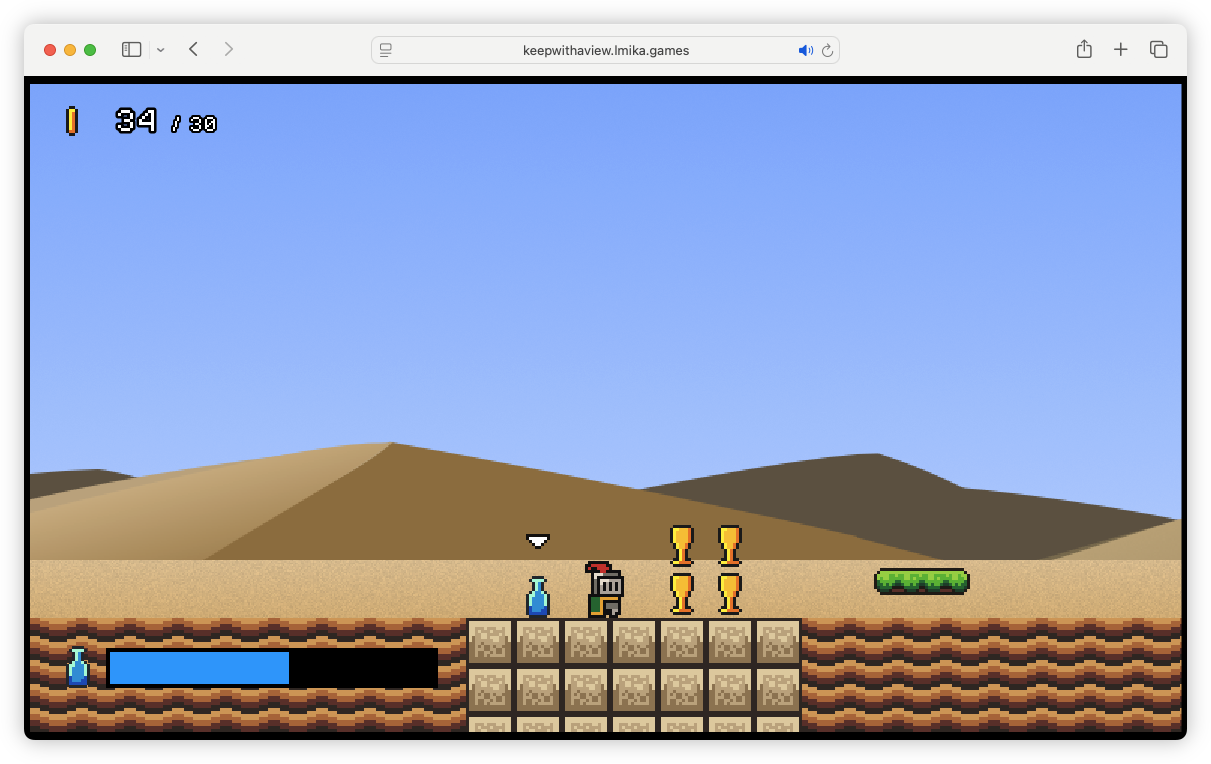The width and height of the screenshot is (1211, 764).
Task: Click the top-right golden goblet
Action: [x=730, y=546]
